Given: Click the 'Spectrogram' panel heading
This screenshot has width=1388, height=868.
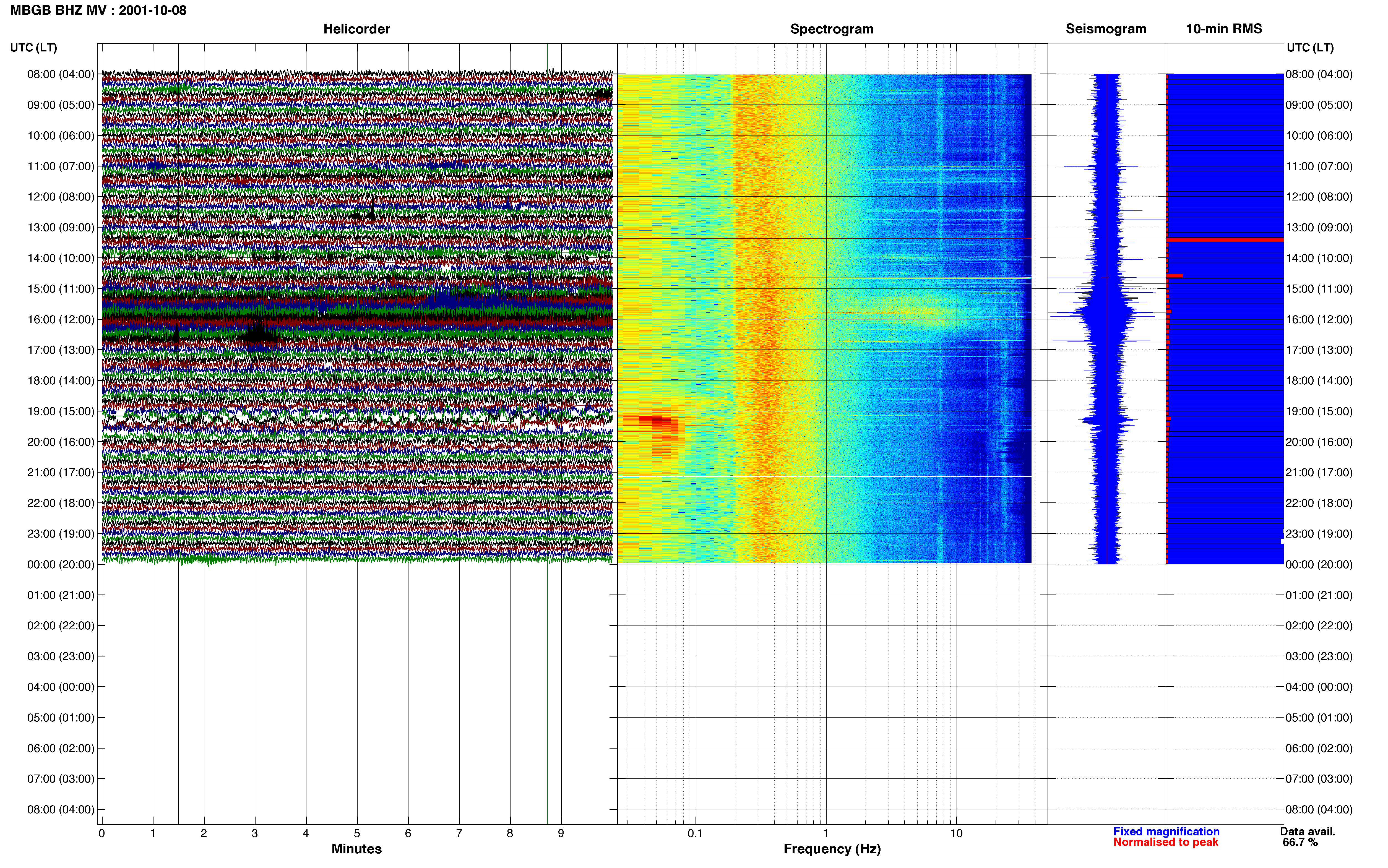Looking at the screenshot, I should pos(832,29).
